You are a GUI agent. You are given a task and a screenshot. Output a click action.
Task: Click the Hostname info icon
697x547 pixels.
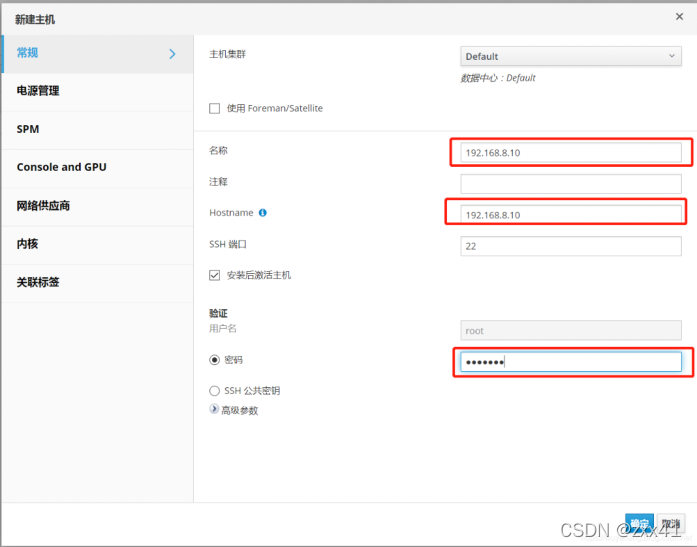(x=263, y=213)
